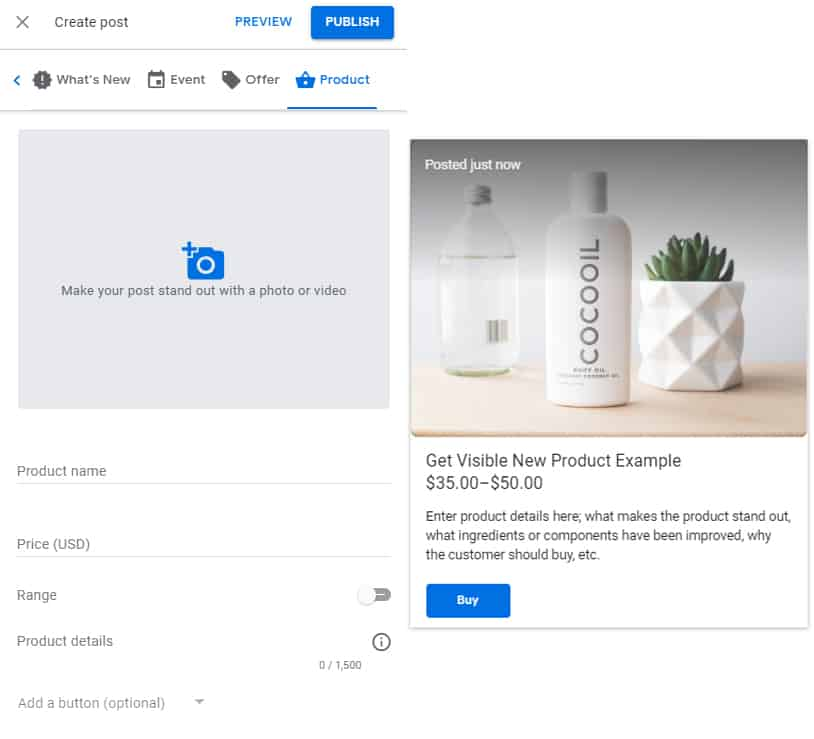Viewport: 814px width, 739px height.
Task: Focus the Price (USD) field
Action: point(204,544)
